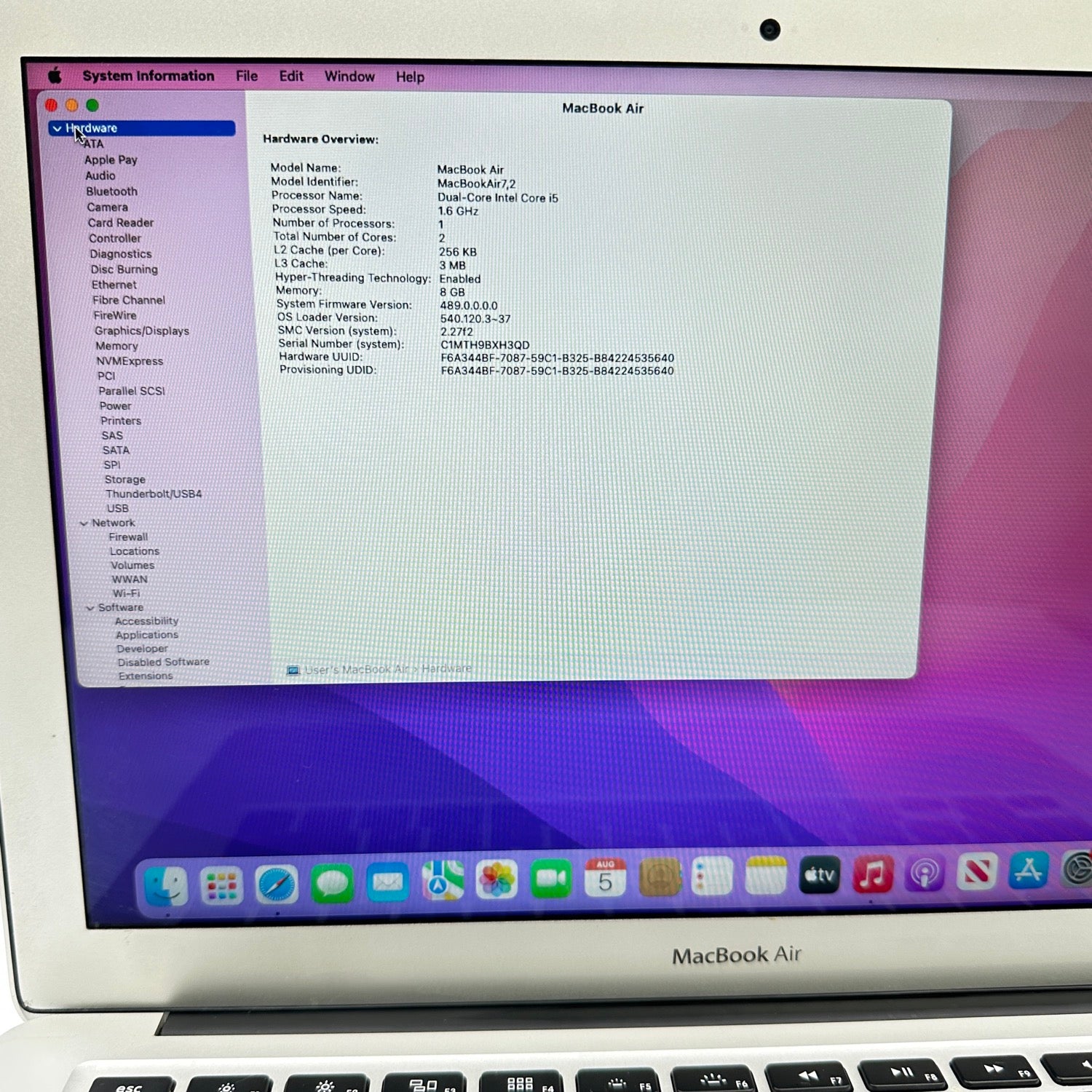The image size is (1092, 1092).
Task: Select Accessibility under Software
Action: click(x=146, y=622)
